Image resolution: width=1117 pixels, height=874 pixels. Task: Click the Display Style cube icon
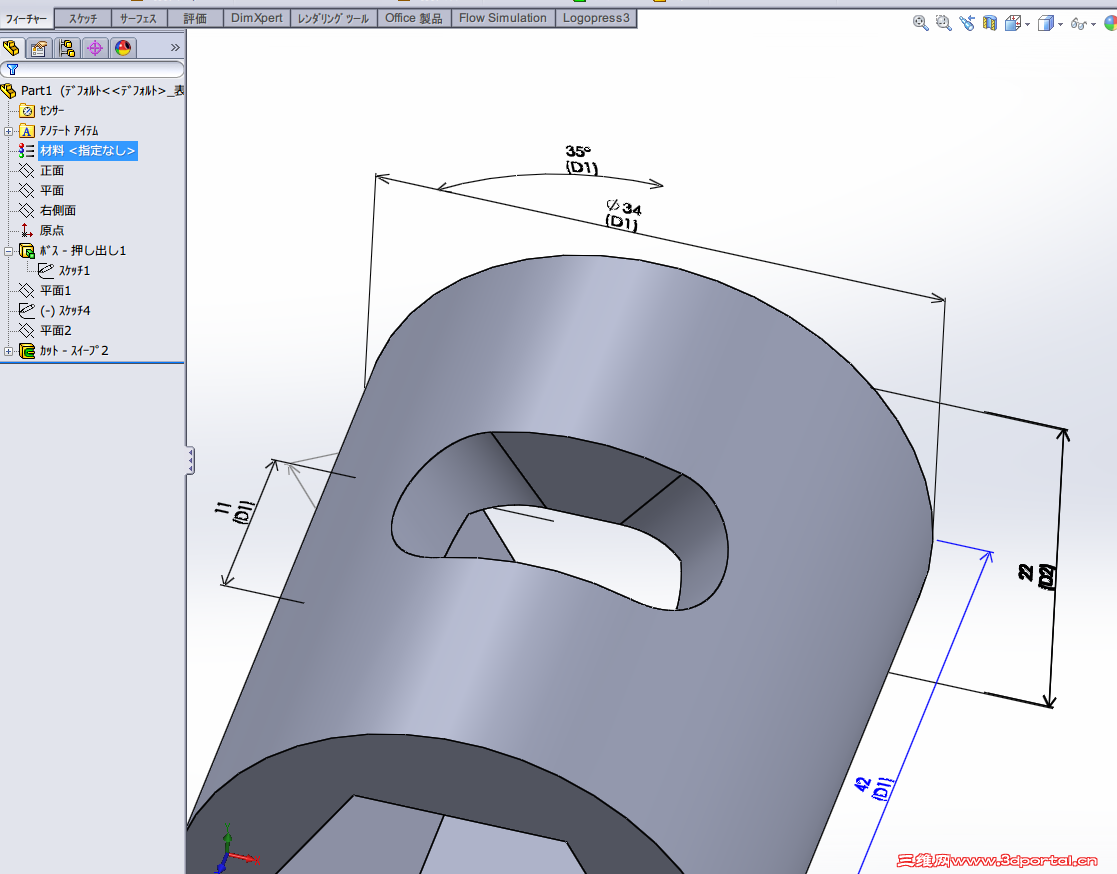point(1045,24)
